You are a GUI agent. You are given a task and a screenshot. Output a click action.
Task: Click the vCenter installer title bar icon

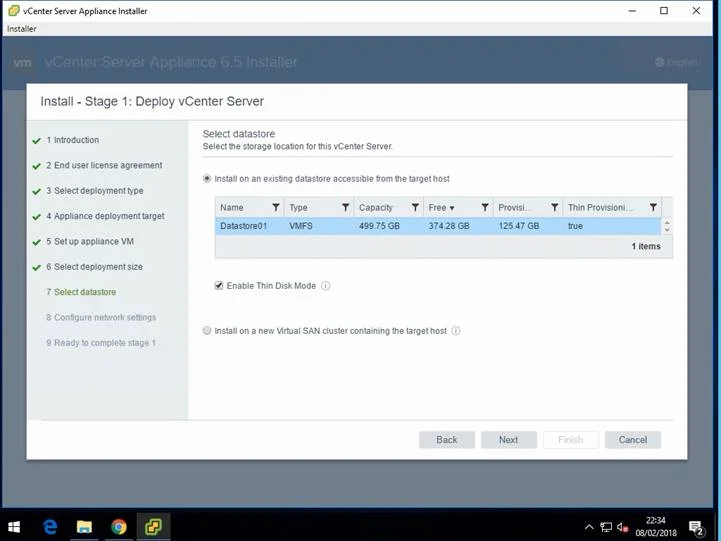coord(14,11)
